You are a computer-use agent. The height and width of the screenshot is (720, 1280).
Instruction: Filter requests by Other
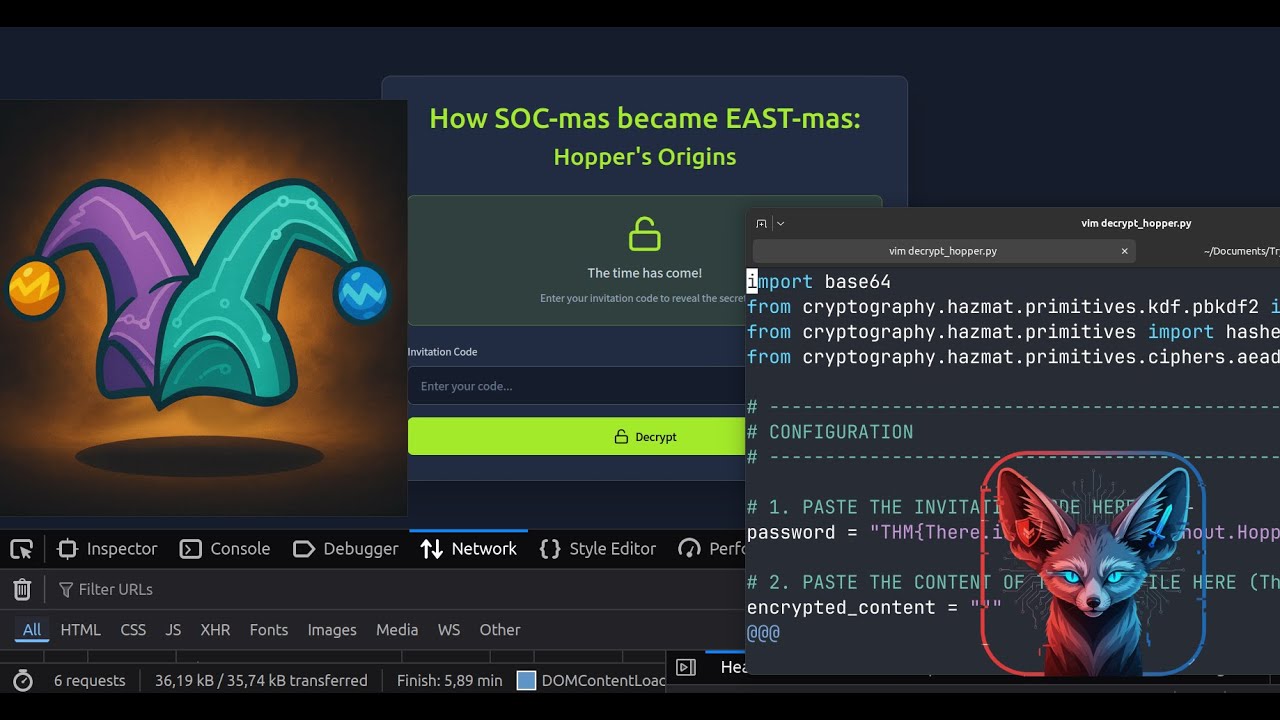point(500,630)
